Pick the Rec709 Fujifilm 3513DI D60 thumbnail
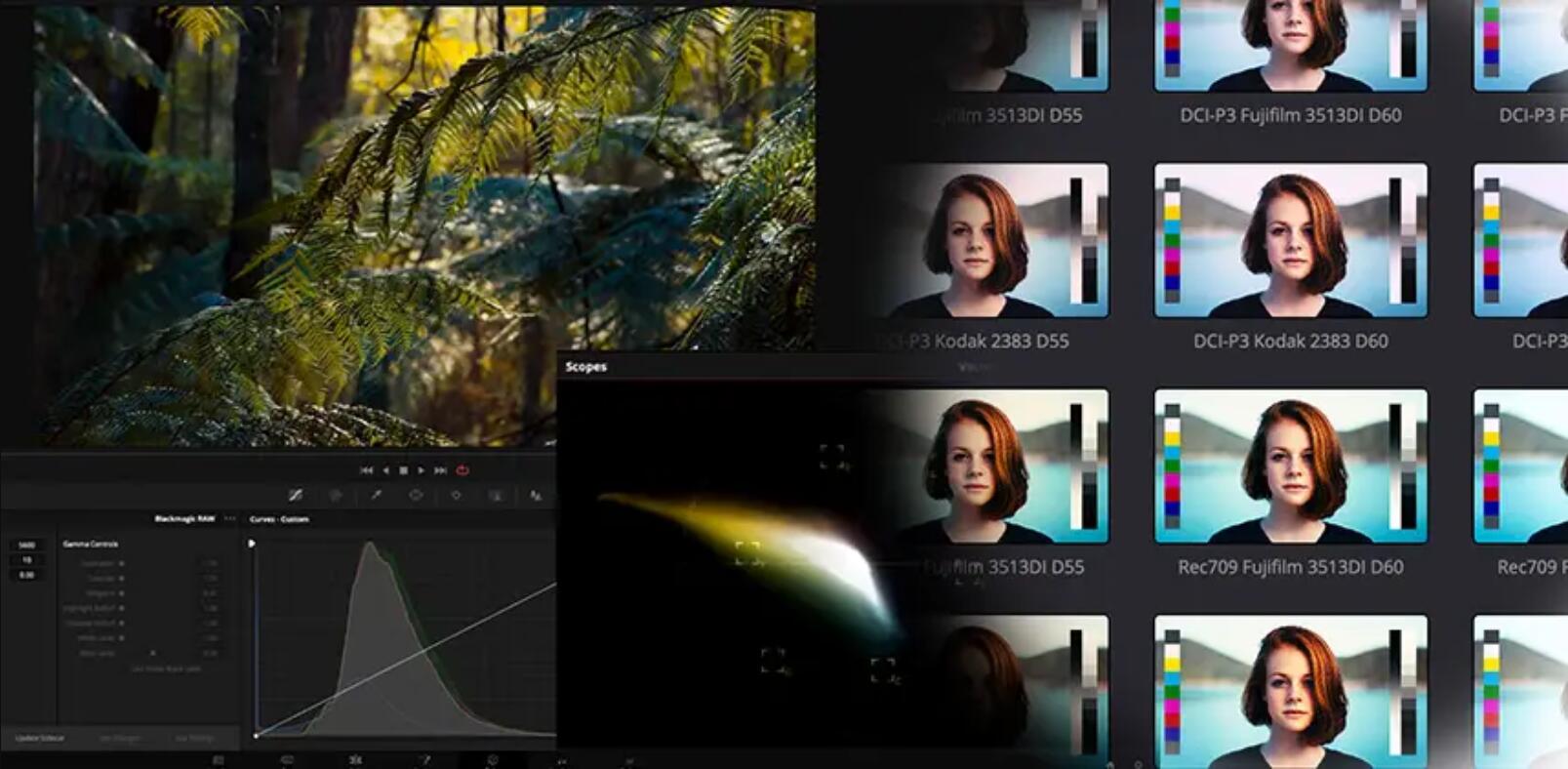Screen dimensions: 1568x769 coord(1290,465)
